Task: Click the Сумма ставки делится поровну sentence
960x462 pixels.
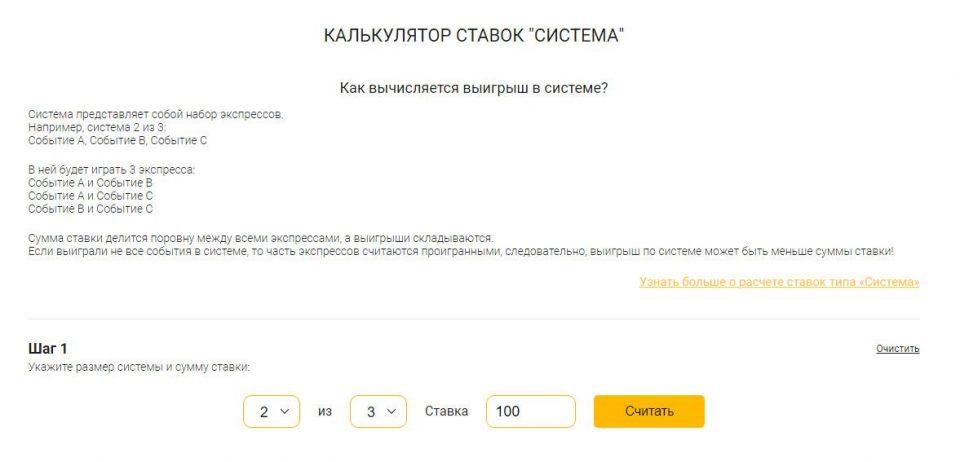Action: click(260, 238)
